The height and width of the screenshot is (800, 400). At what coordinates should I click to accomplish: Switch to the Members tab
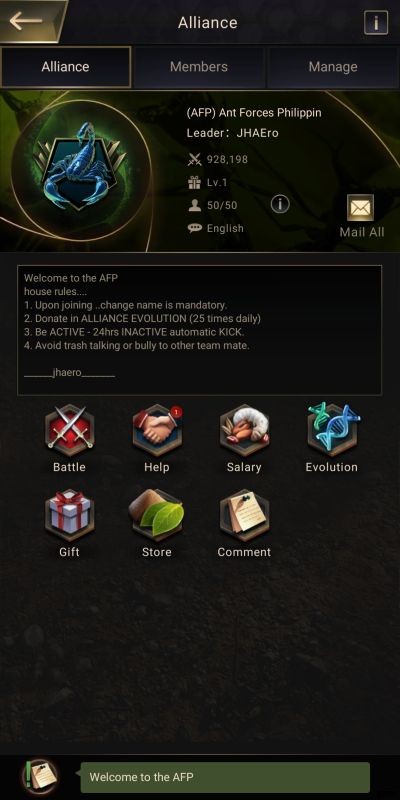click(x=199, y=67)
